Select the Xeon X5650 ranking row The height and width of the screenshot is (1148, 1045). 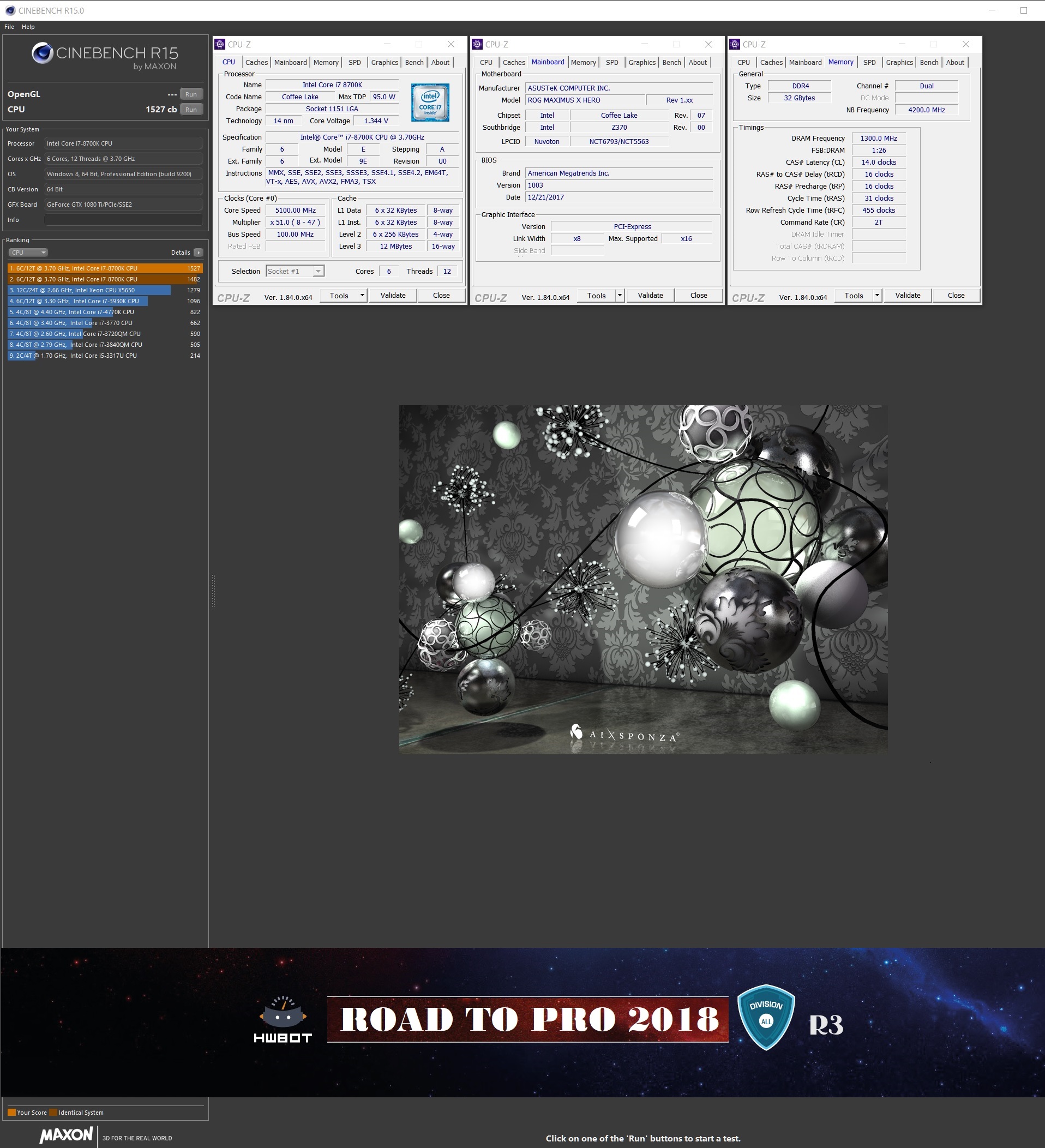click(105, 291)
